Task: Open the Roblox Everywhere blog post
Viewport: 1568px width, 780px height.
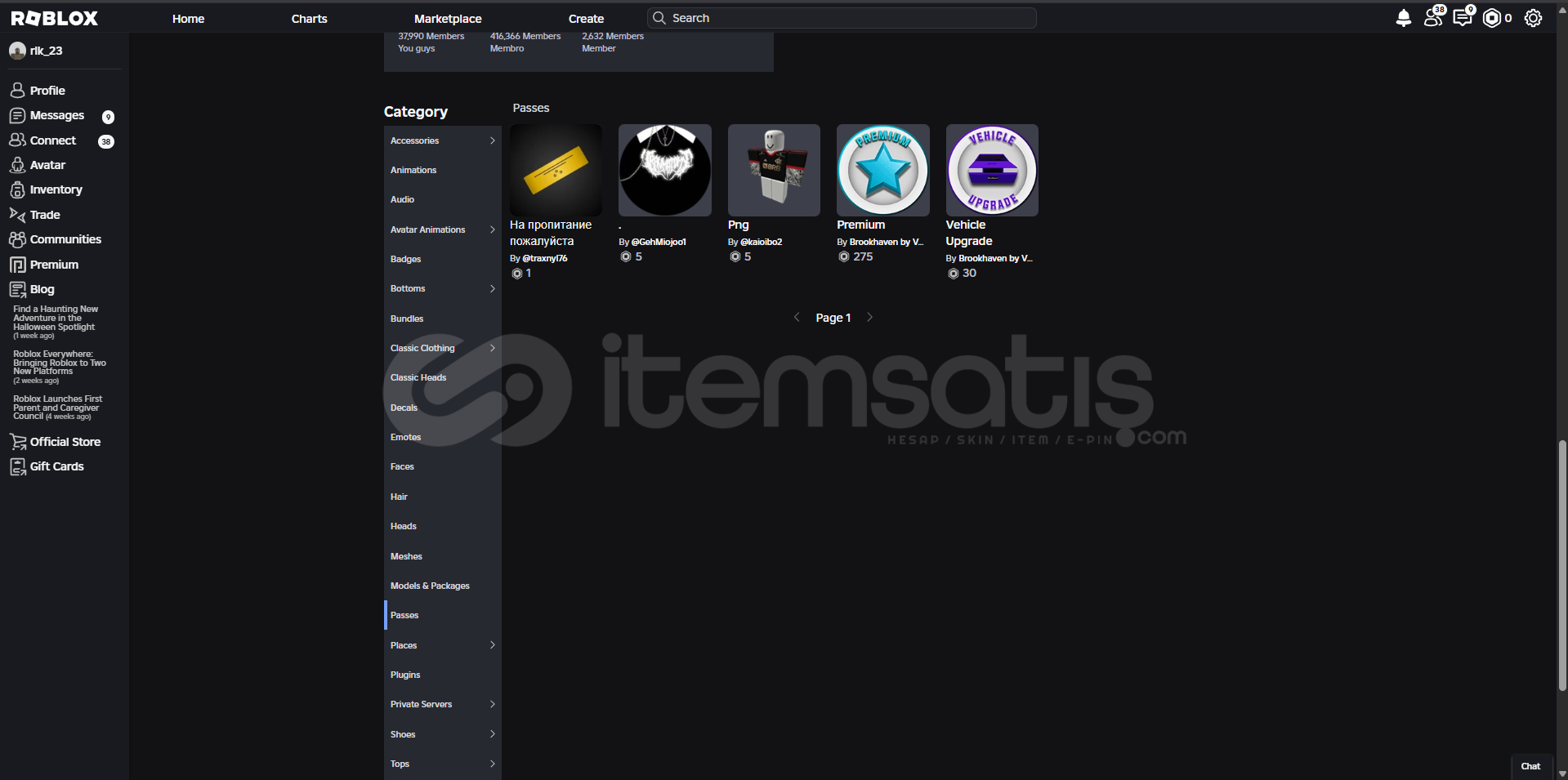Action: (x=60, y=367)
